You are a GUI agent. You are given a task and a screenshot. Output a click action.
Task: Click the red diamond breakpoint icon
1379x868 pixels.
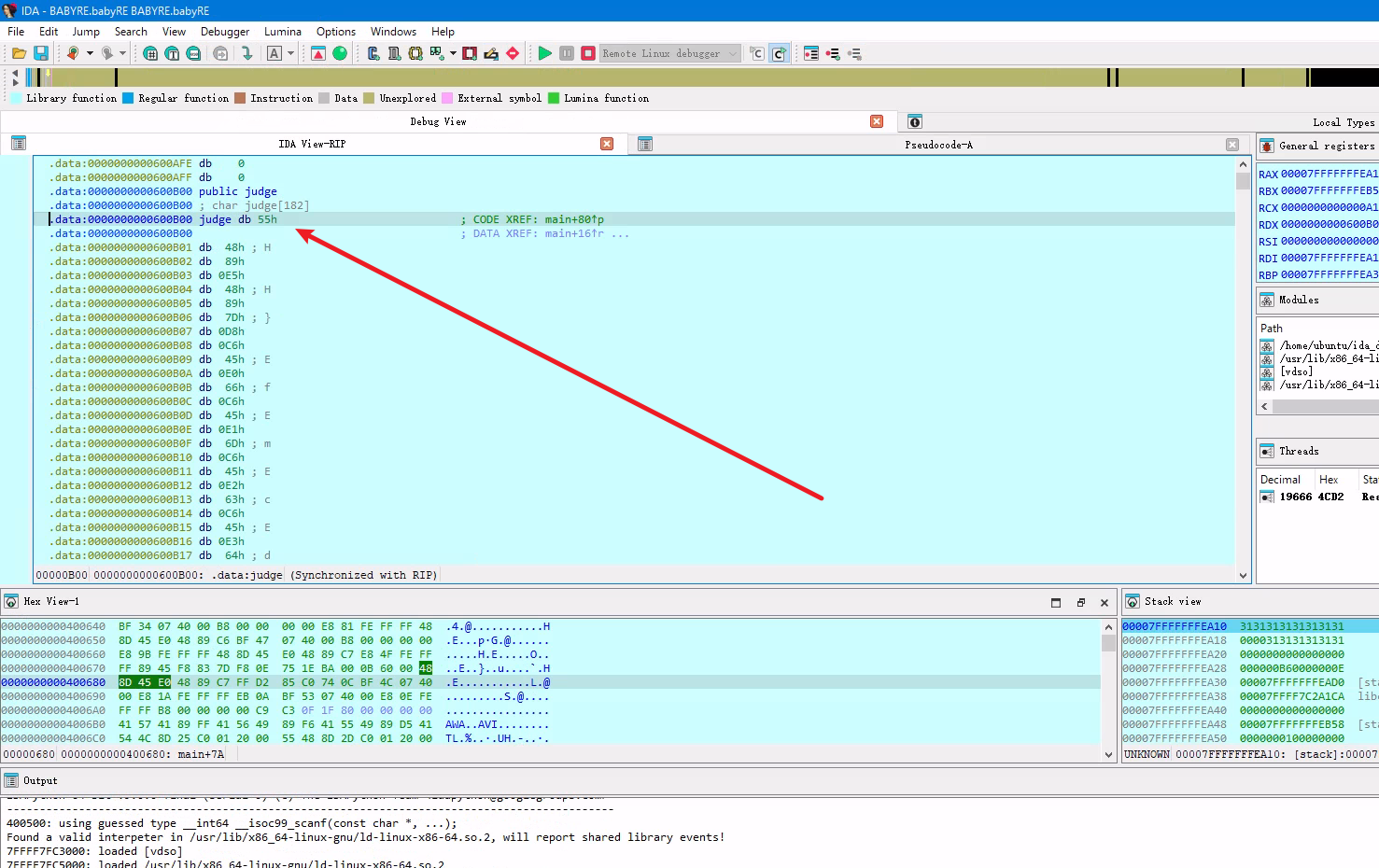[x=513, y=53]
